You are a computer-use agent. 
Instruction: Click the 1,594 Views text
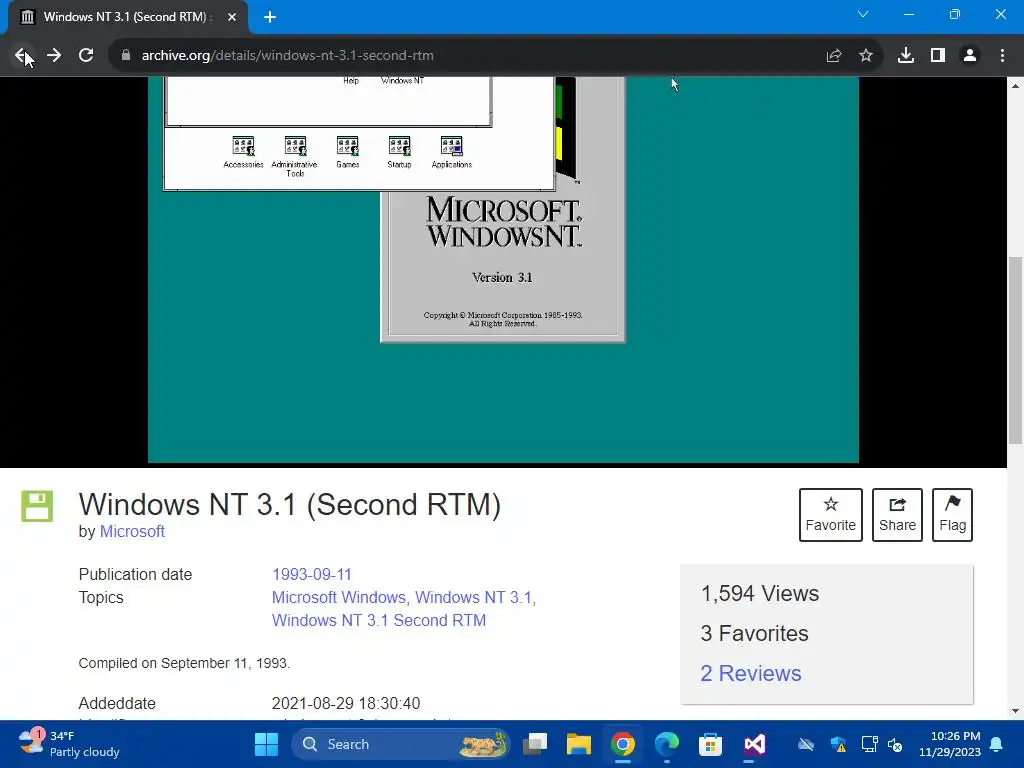[760, 594]
